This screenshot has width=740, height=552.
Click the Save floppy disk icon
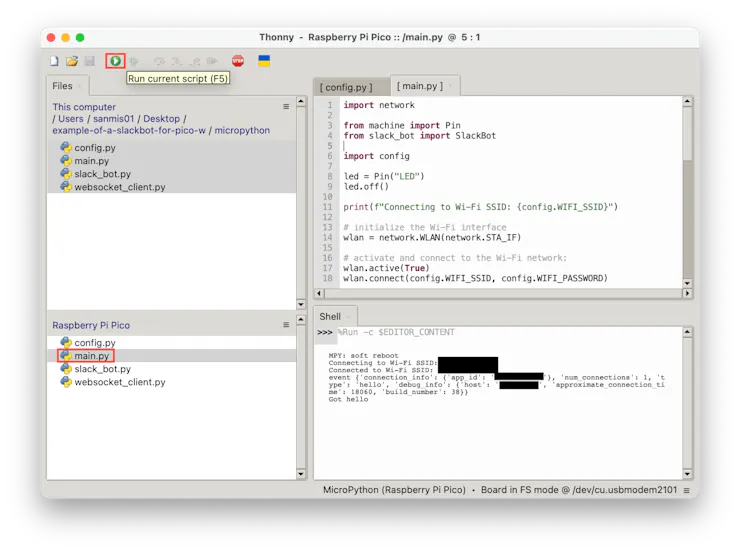(89, 61)
